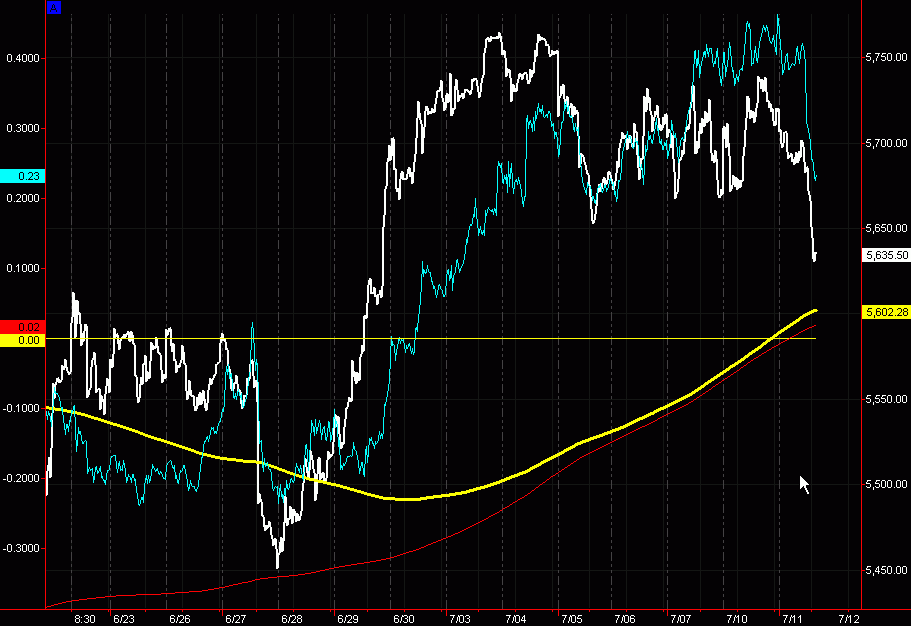Select the cyan 0.23 value tag

(x=23, y=176)
